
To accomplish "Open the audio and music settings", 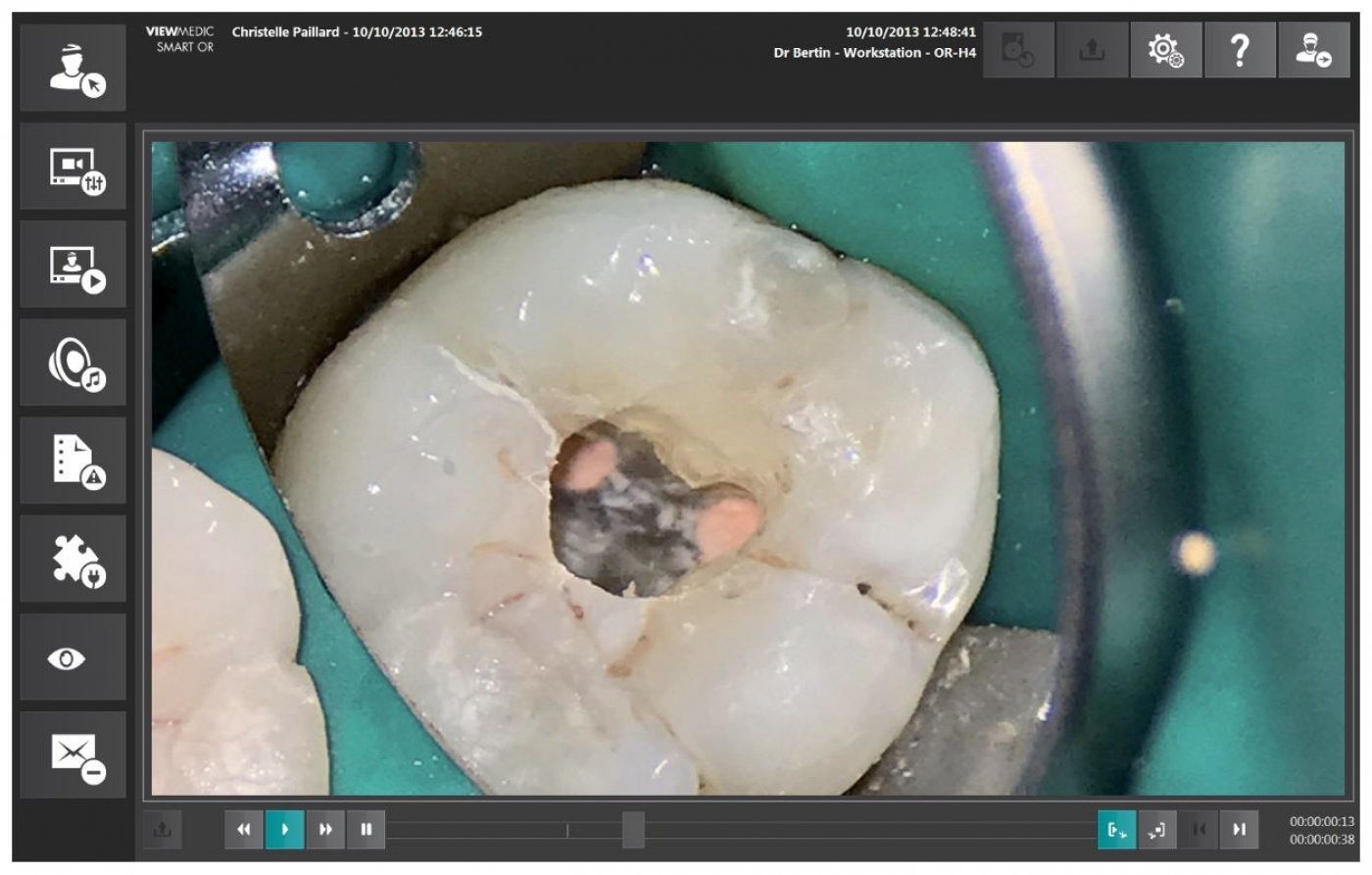I will pos(73,363).
